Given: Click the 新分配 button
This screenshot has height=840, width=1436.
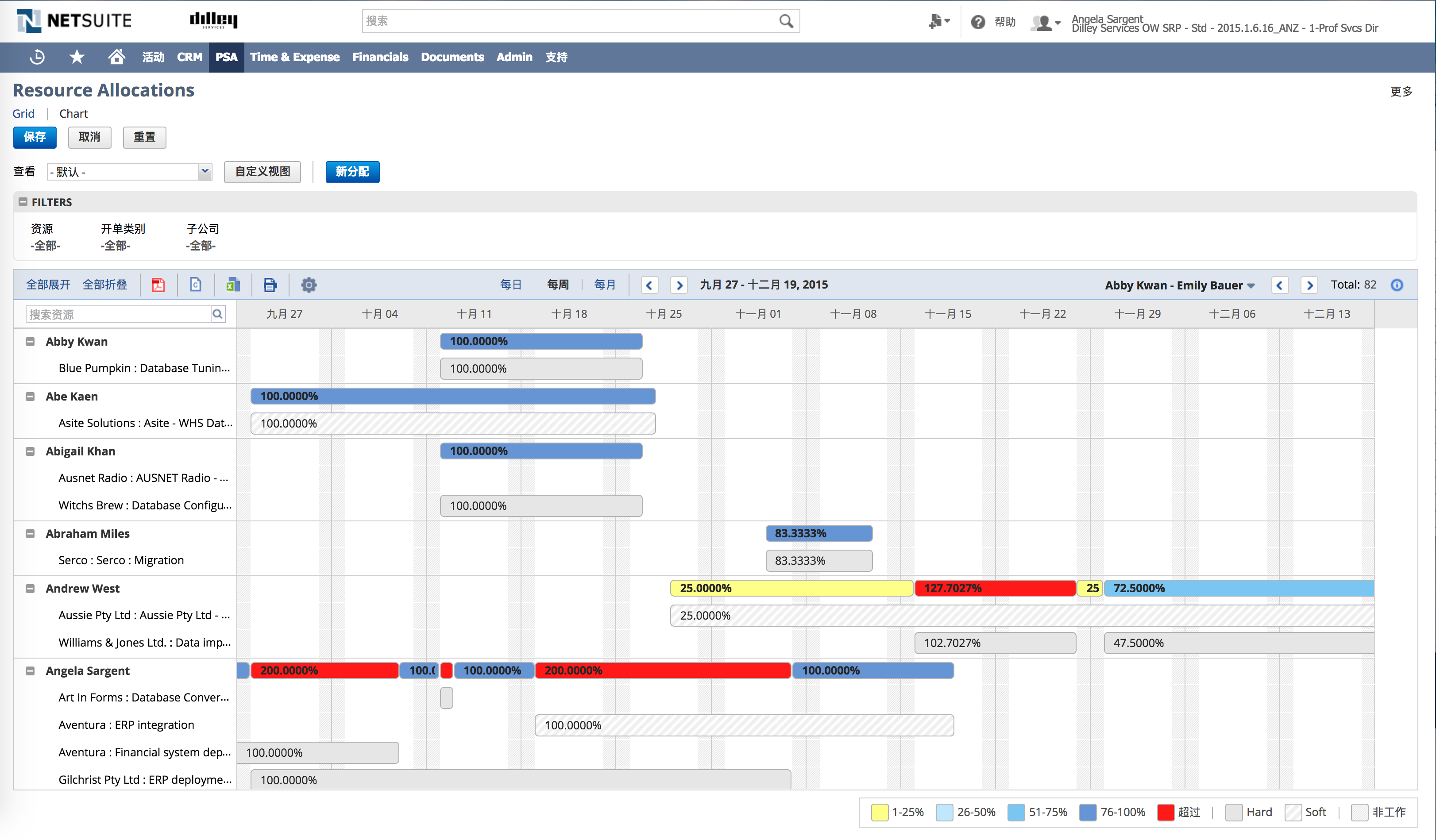Looking at the screenshot, I should [352, 172].
